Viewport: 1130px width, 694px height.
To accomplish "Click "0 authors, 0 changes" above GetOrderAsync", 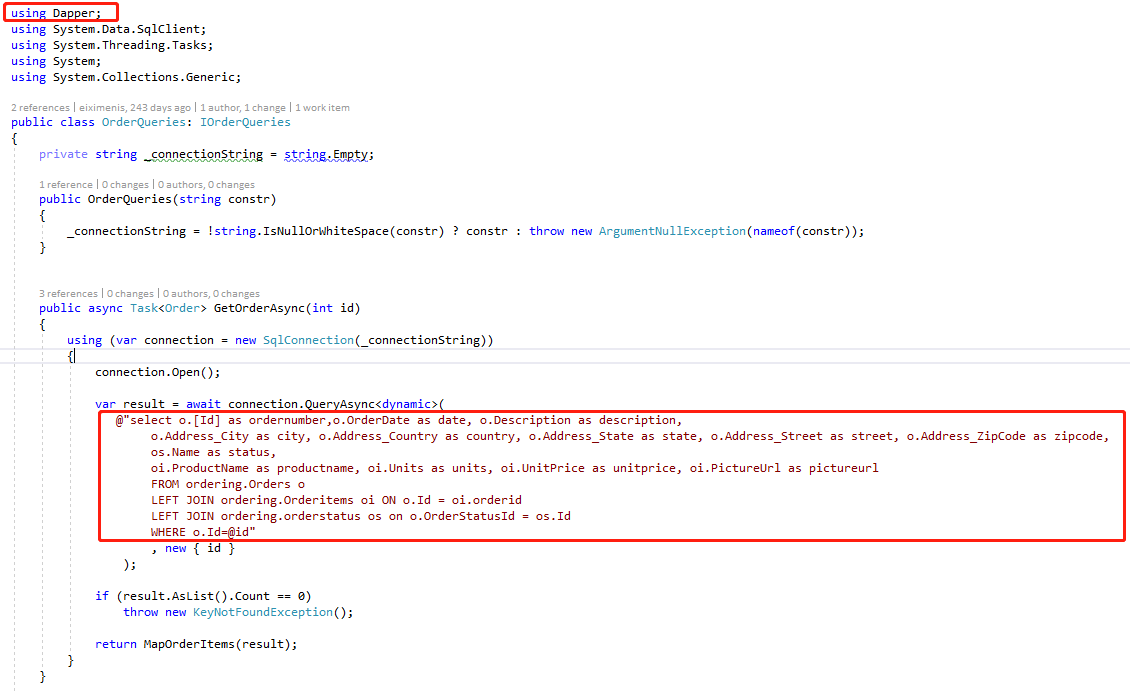I will pos(211,294).
